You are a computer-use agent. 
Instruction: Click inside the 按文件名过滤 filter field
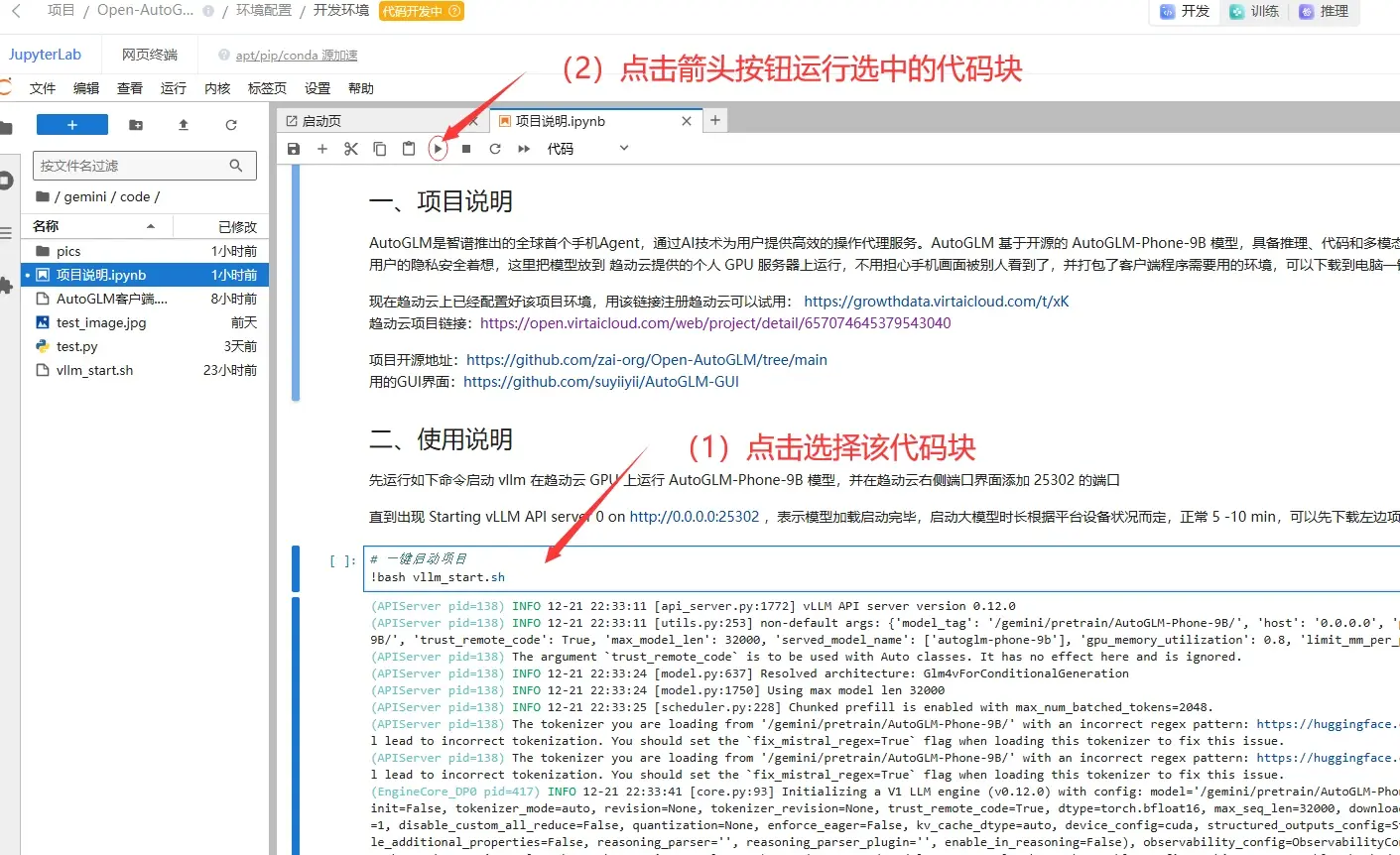click(x=145, y=166)
